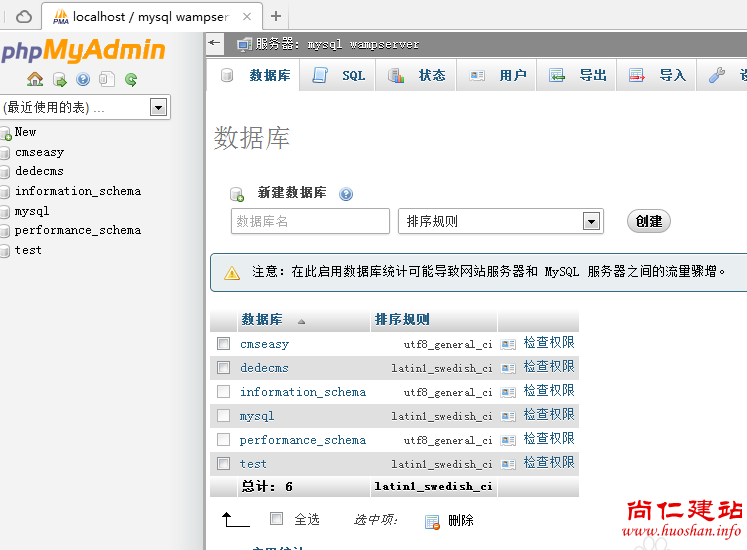Open the 排序规则 collation dropdown
The height and width of the screenshot is (550, 747).
click(x=500, y=221)
